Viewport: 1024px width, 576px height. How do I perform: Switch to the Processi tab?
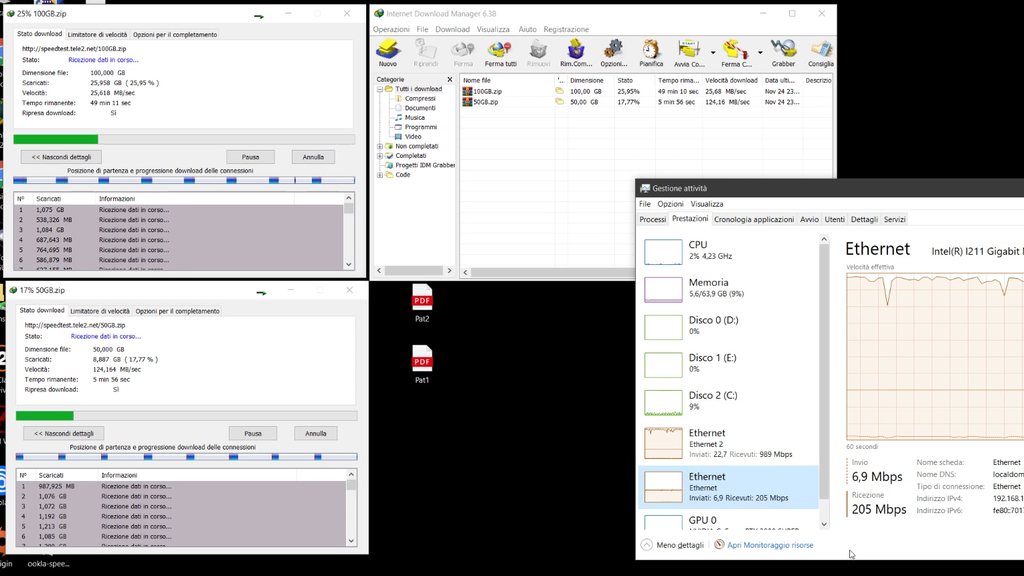pos(652,219)
